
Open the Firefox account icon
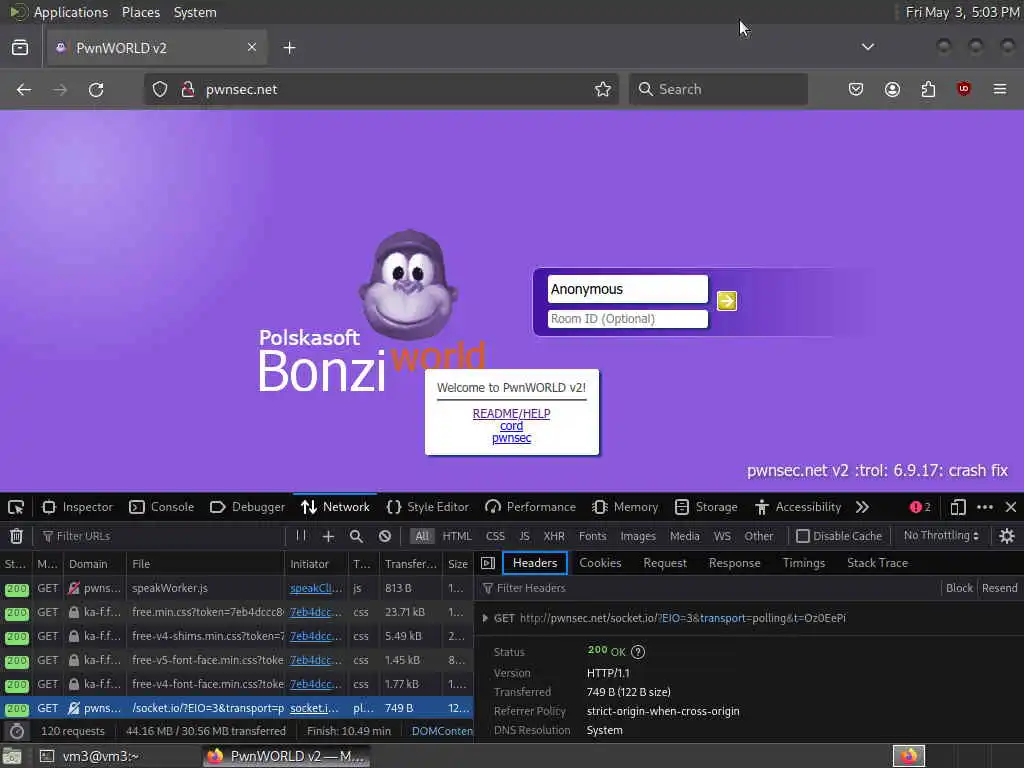click(x=892, y=89)
